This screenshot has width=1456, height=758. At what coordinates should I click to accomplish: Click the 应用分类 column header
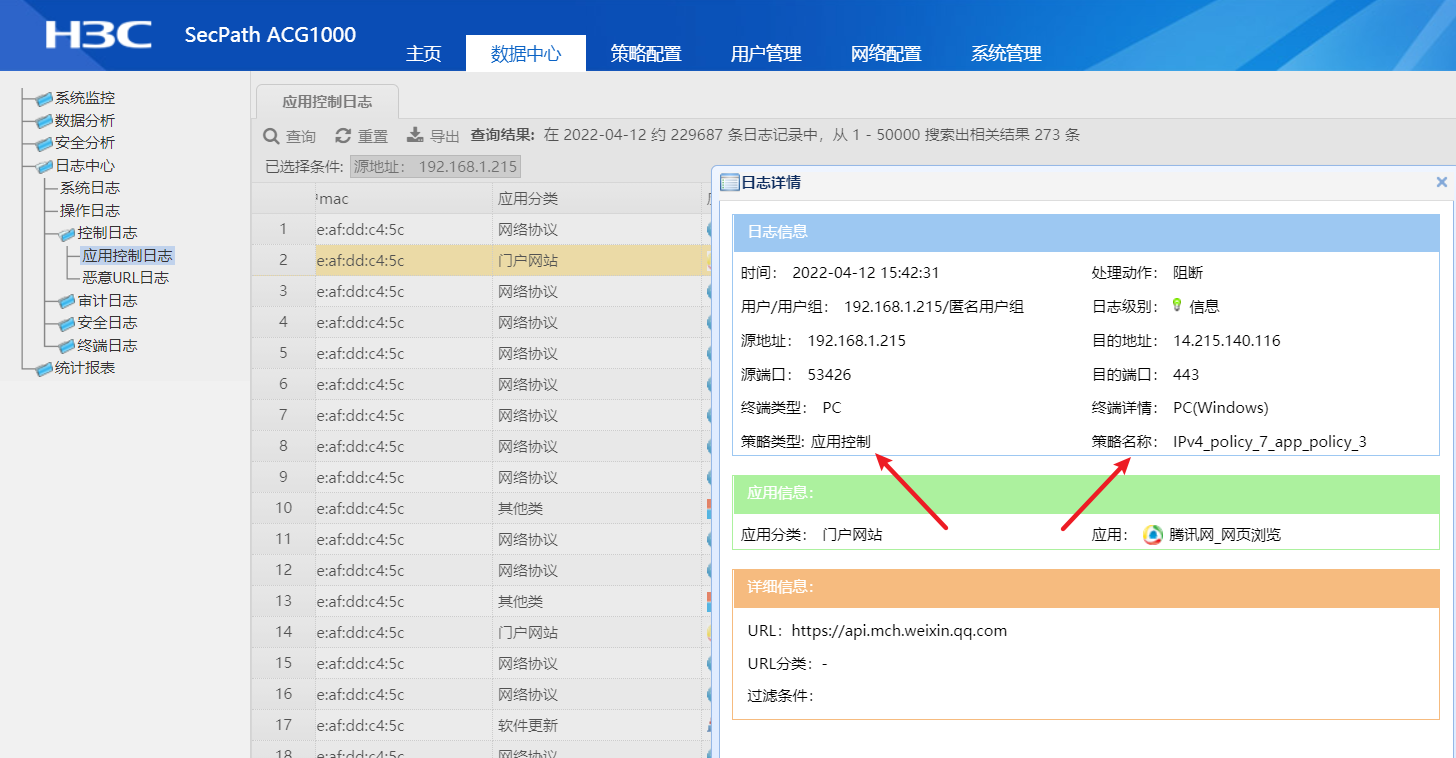[x=527, y=199]
